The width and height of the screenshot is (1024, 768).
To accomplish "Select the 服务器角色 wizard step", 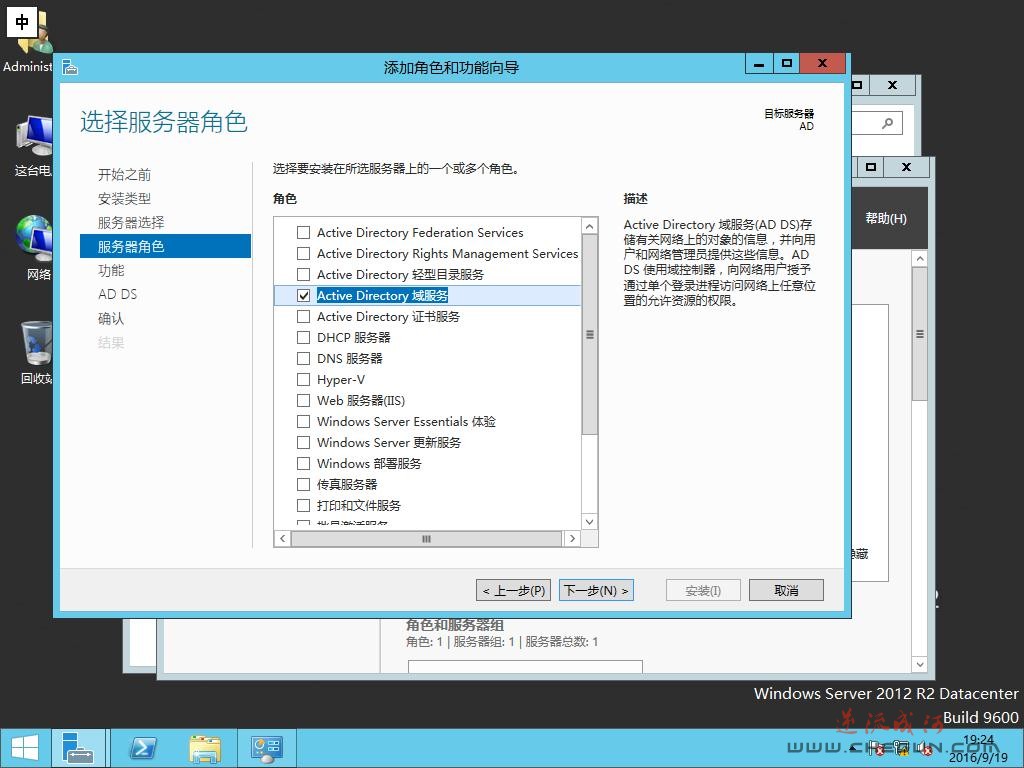I will pos(165,246).
